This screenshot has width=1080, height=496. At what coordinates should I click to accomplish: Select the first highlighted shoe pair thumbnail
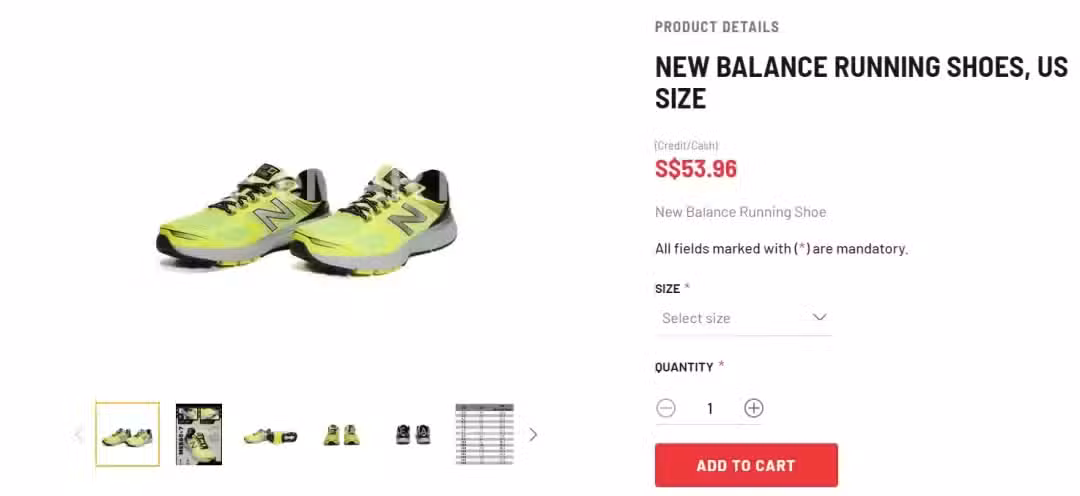point(127,434)
